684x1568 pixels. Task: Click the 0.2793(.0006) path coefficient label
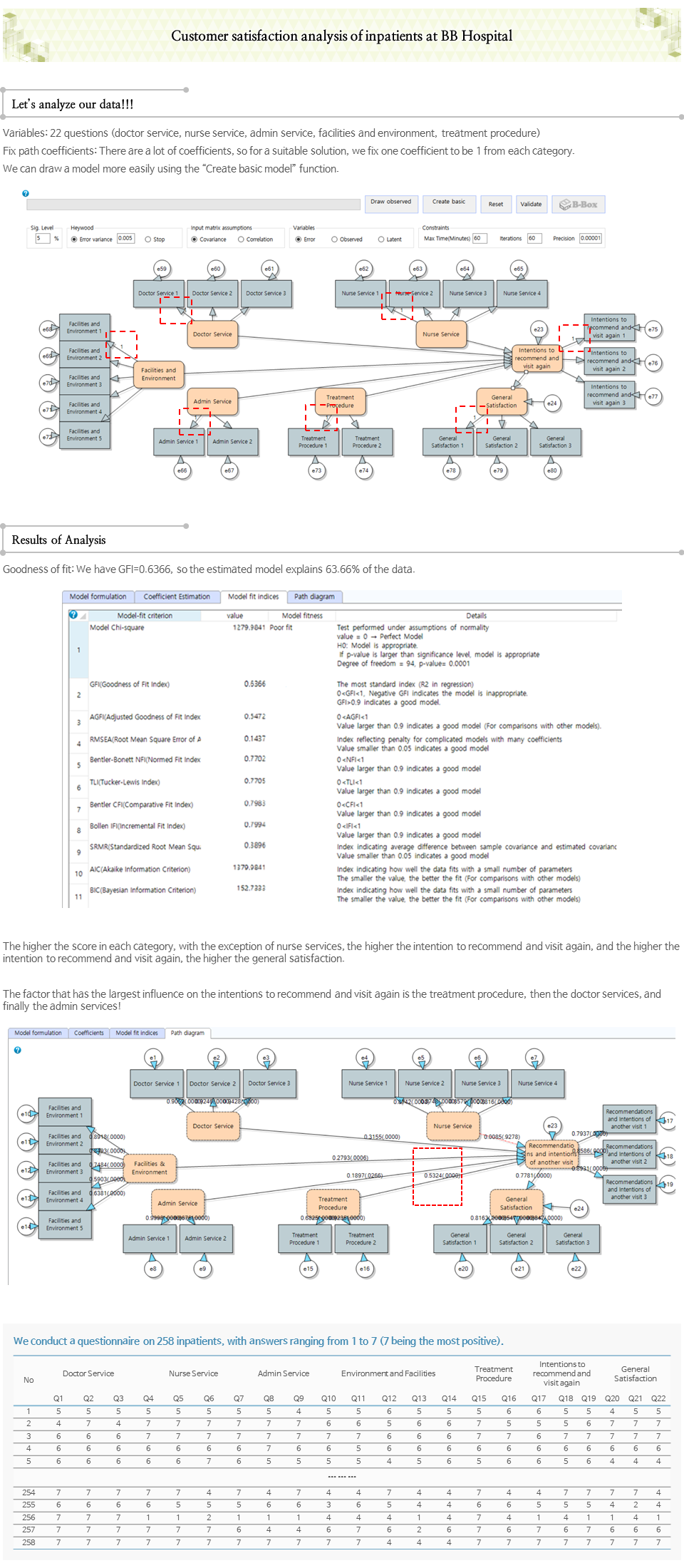point(351,1158)
